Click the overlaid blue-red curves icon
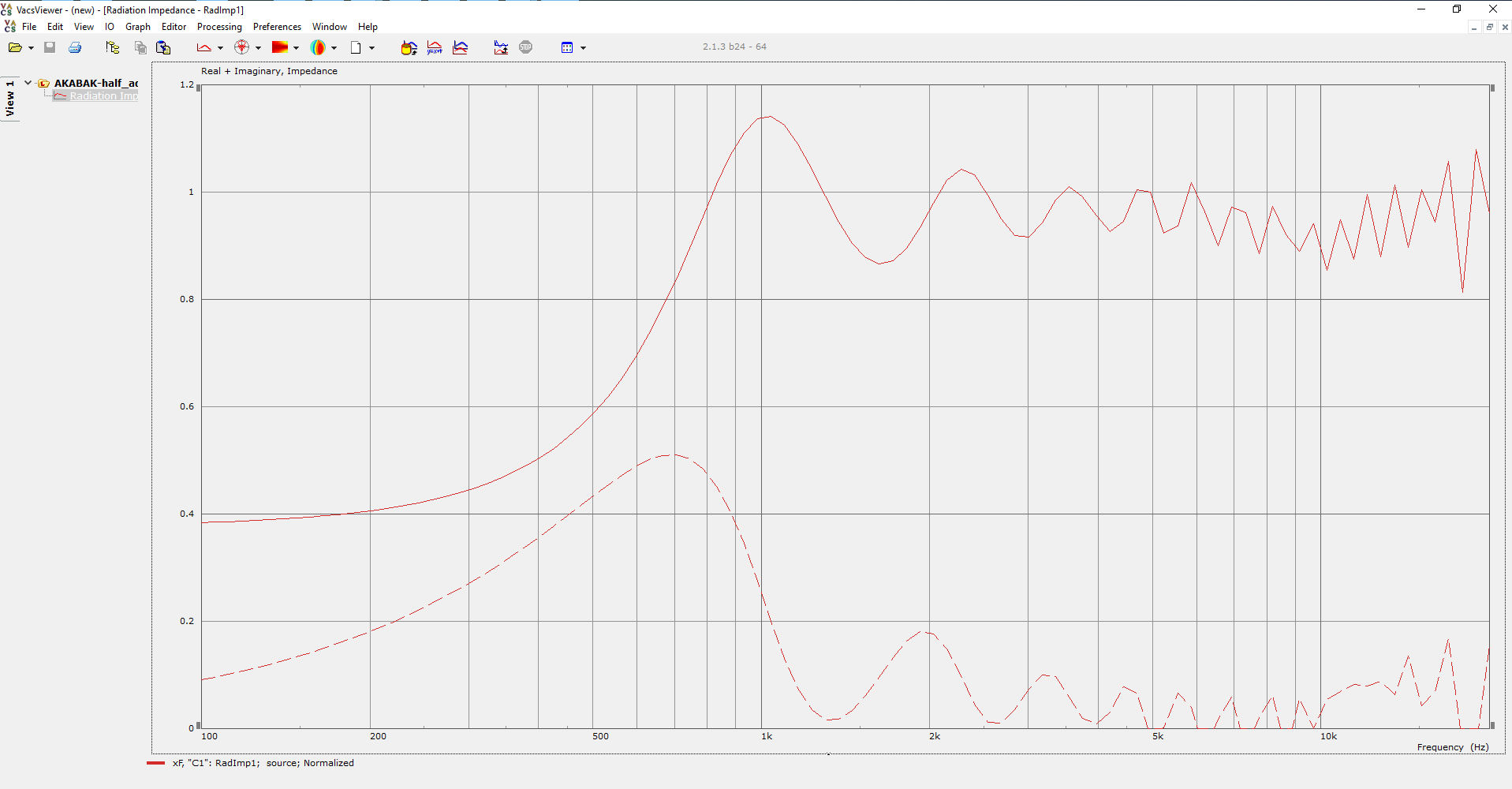This screenshot has width=1512, height=789. coord(461,47)
